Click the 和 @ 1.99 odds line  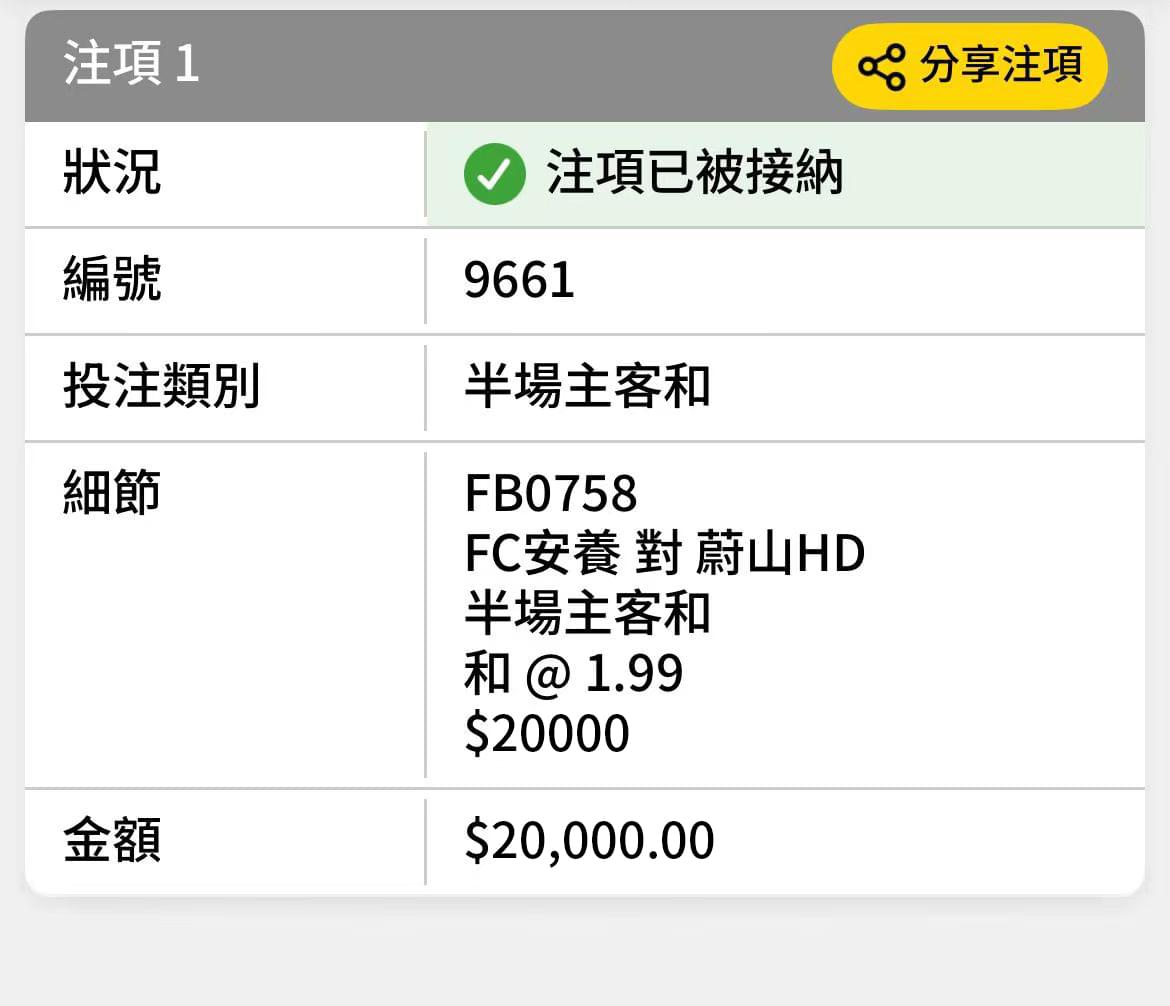point(573,673)
